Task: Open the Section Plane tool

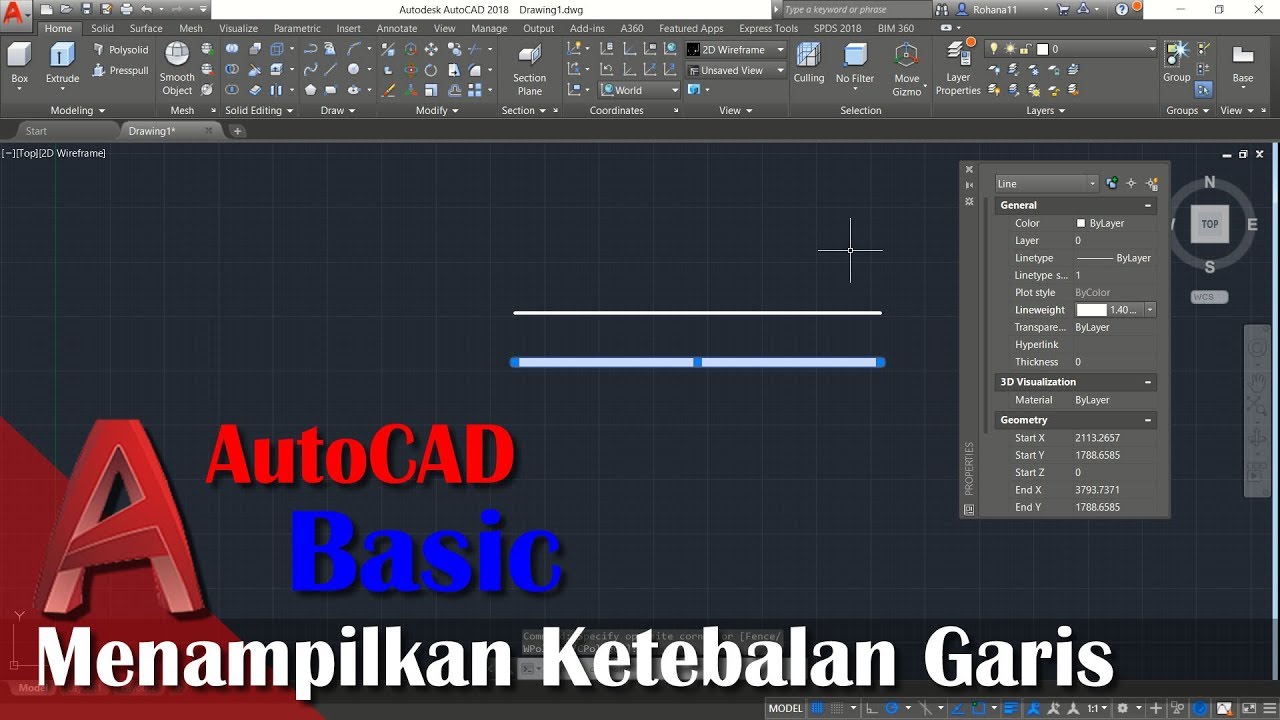Action: pos(530,68)
